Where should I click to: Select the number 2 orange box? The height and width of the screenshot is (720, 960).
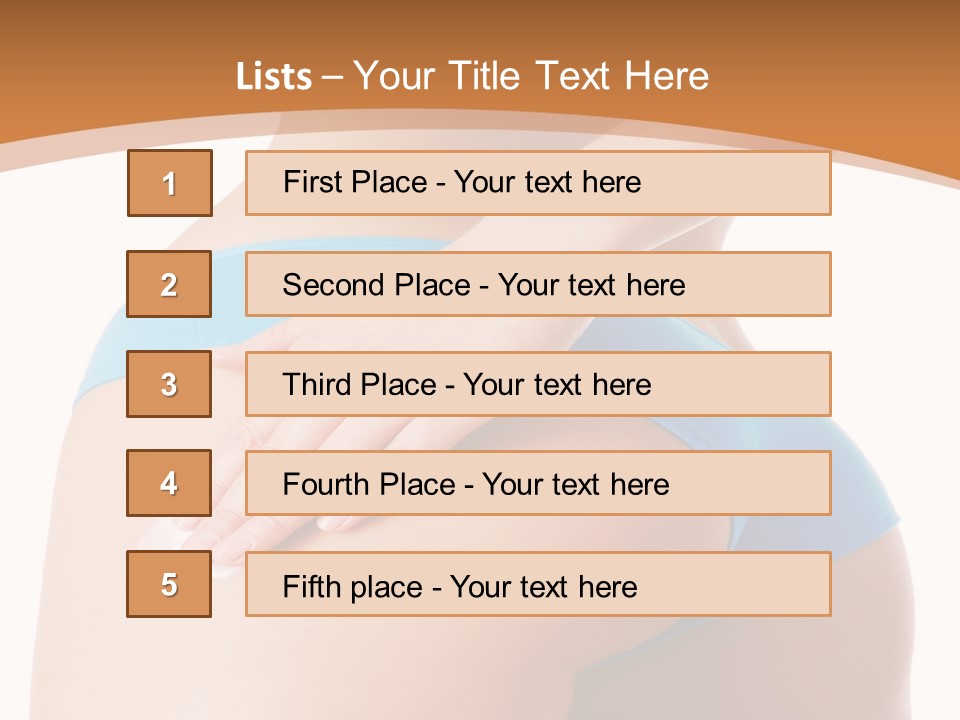[x=169, y=284]
